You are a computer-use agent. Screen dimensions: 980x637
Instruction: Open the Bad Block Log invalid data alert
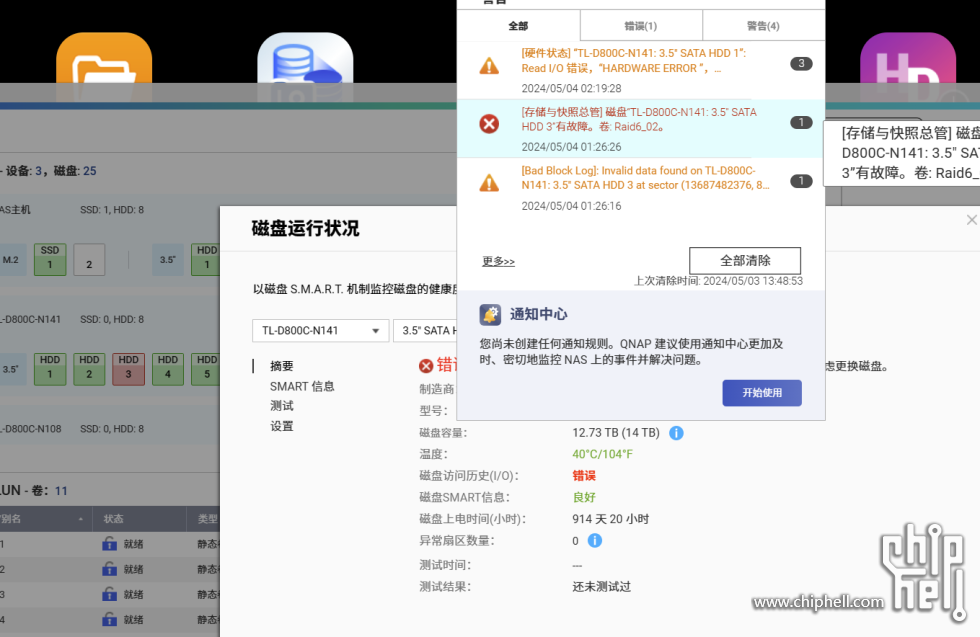click(x=641, y=188)
